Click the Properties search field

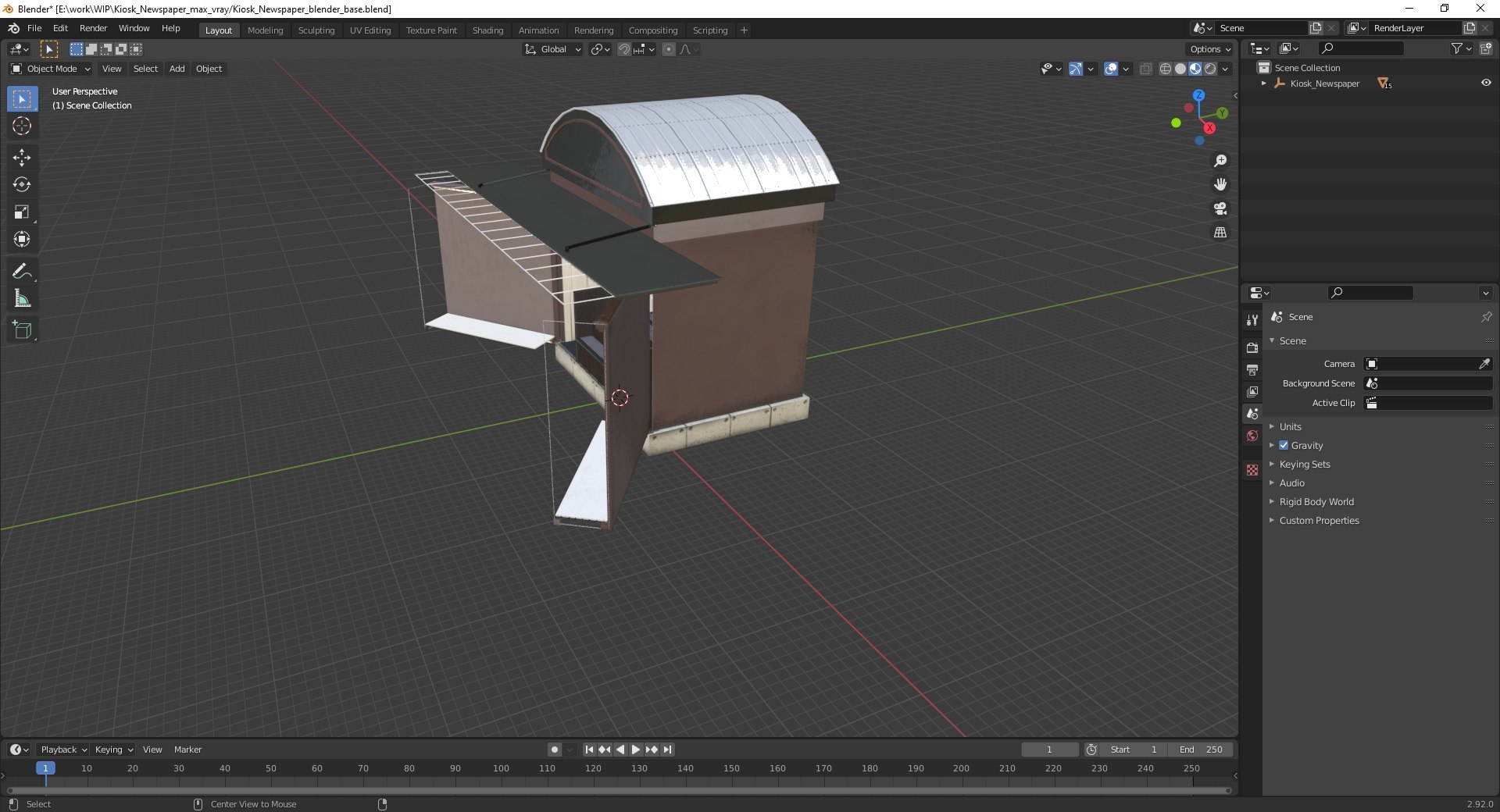tap(1370, 293)
